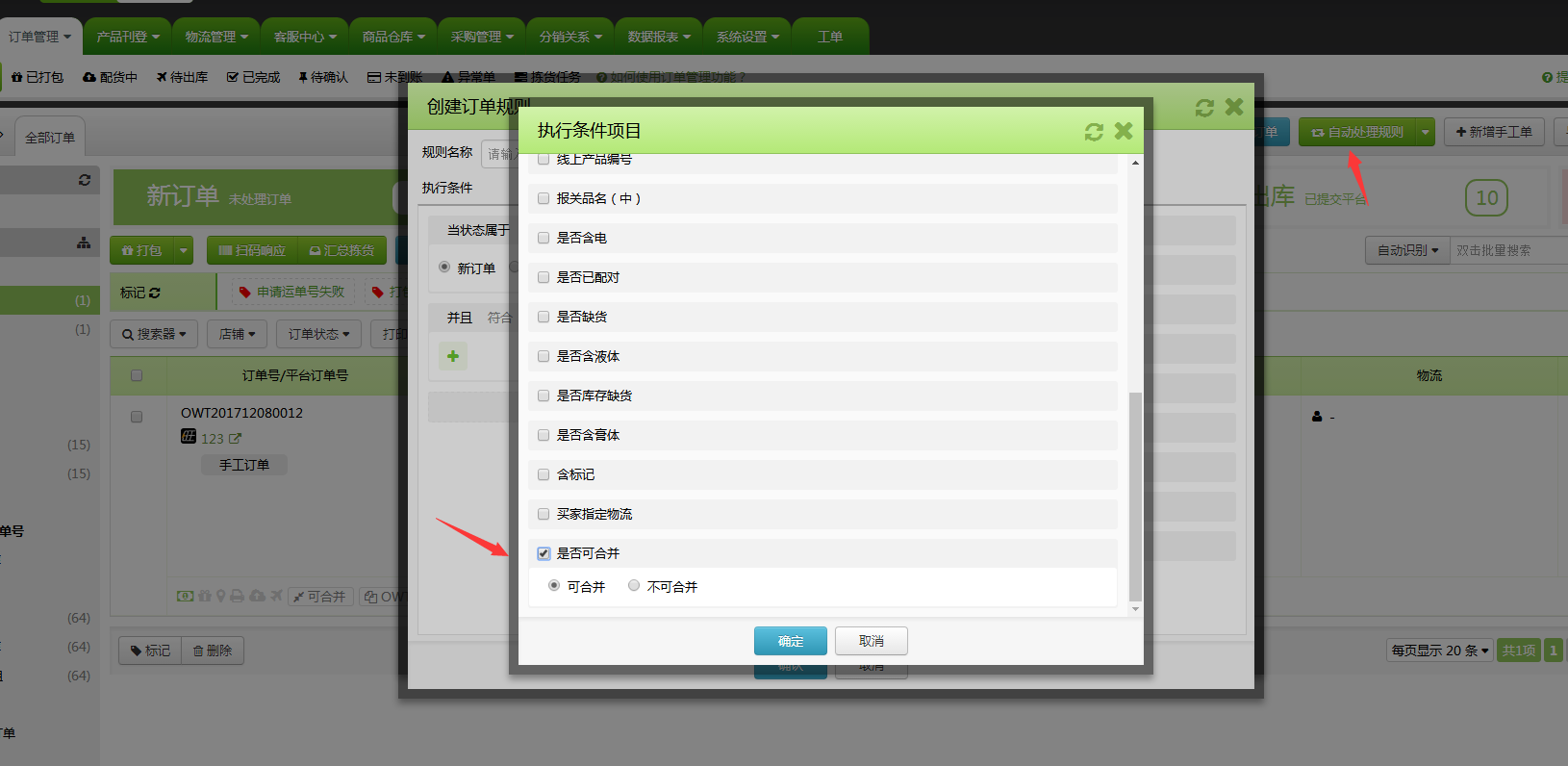
Task: Click the 取消 button in dialog
Action: click(872, 641)
